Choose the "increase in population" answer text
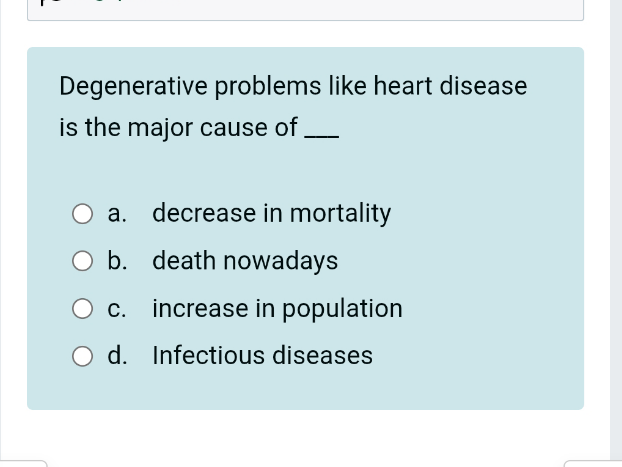The image size is (622, 467). pos(277,309)
